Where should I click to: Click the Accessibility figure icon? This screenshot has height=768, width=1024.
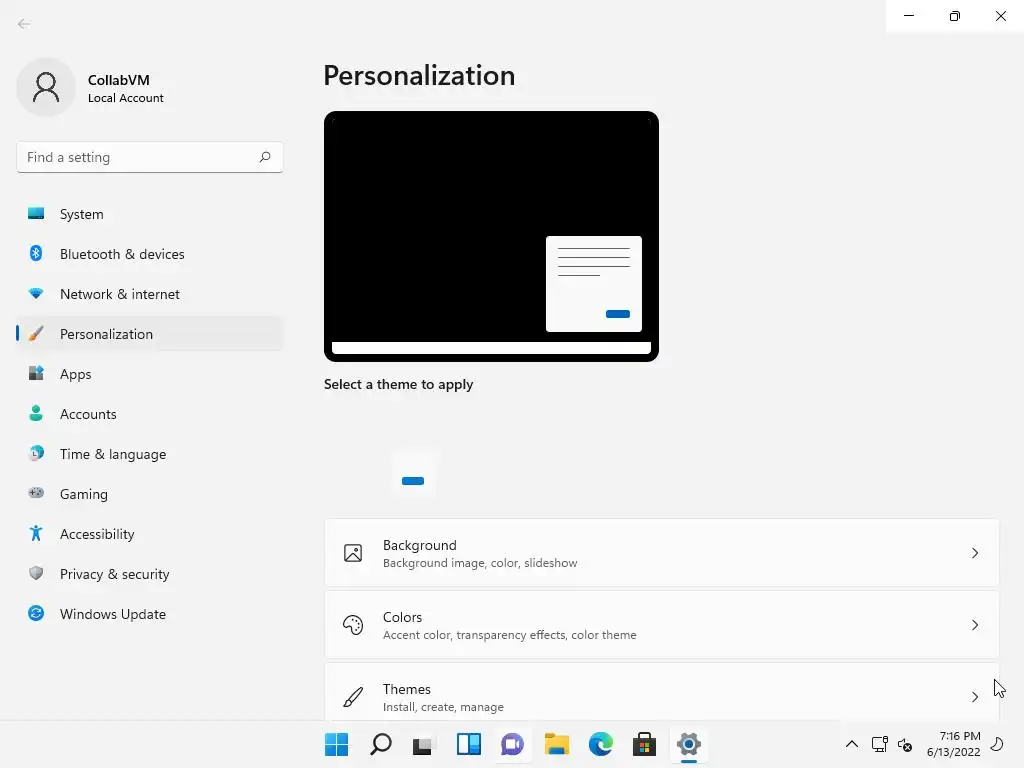coord(36,534)
